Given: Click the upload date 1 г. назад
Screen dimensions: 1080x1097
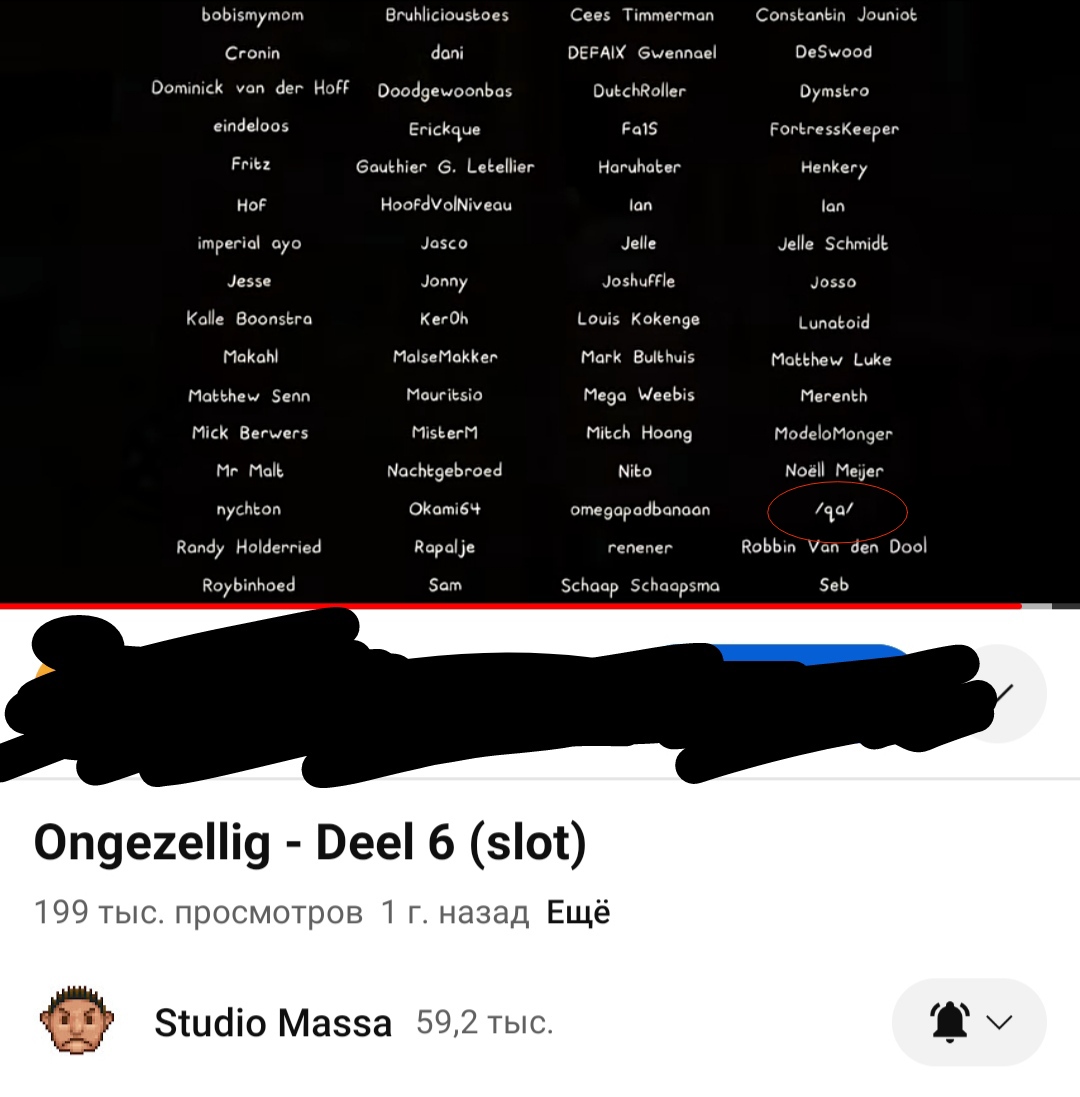Looking at the screenshot, I should point(455,912).
